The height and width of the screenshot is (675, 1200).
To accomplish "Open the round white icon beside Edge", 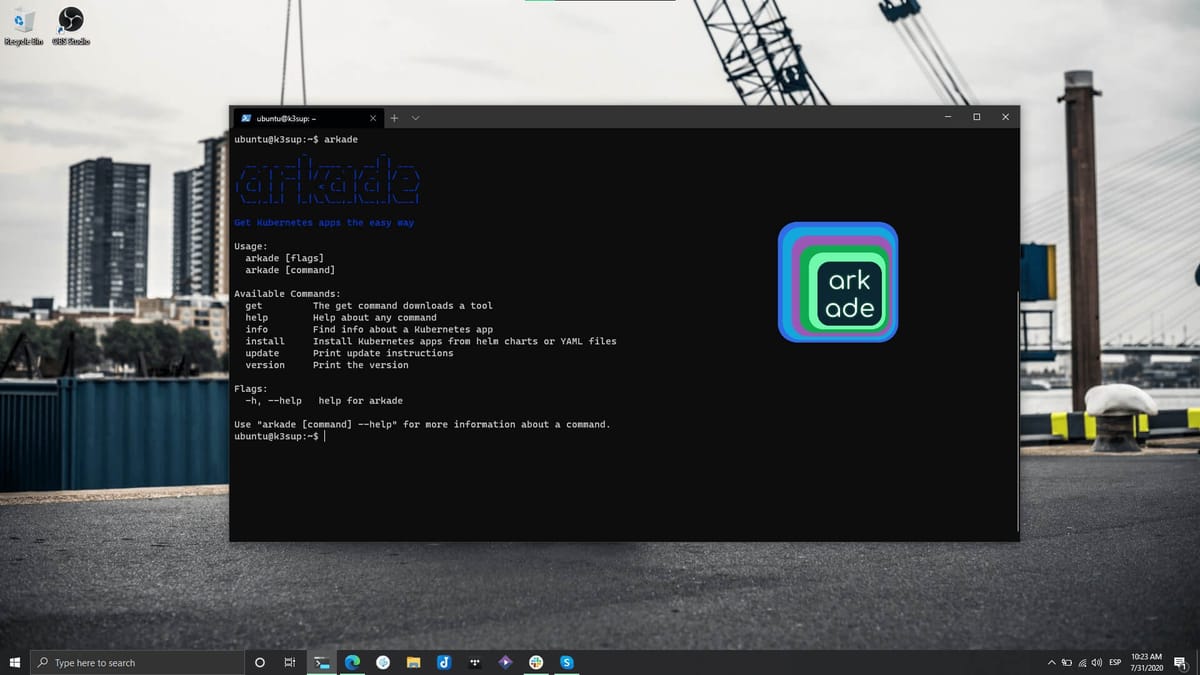I will click(x=383, y=662).
